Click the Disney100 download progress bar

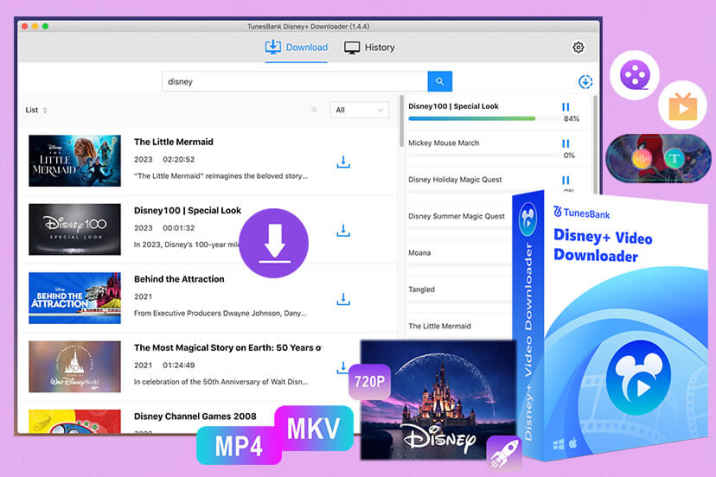click(x=472, y=118)
